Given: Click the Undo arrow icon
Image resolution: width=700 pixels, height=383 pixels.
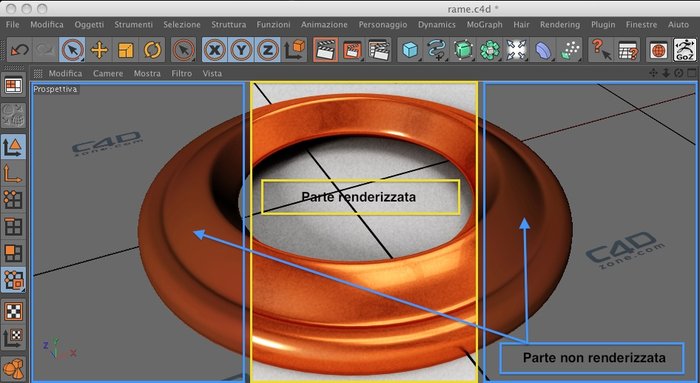Looking at the screenshot, I should click(19, 50).
